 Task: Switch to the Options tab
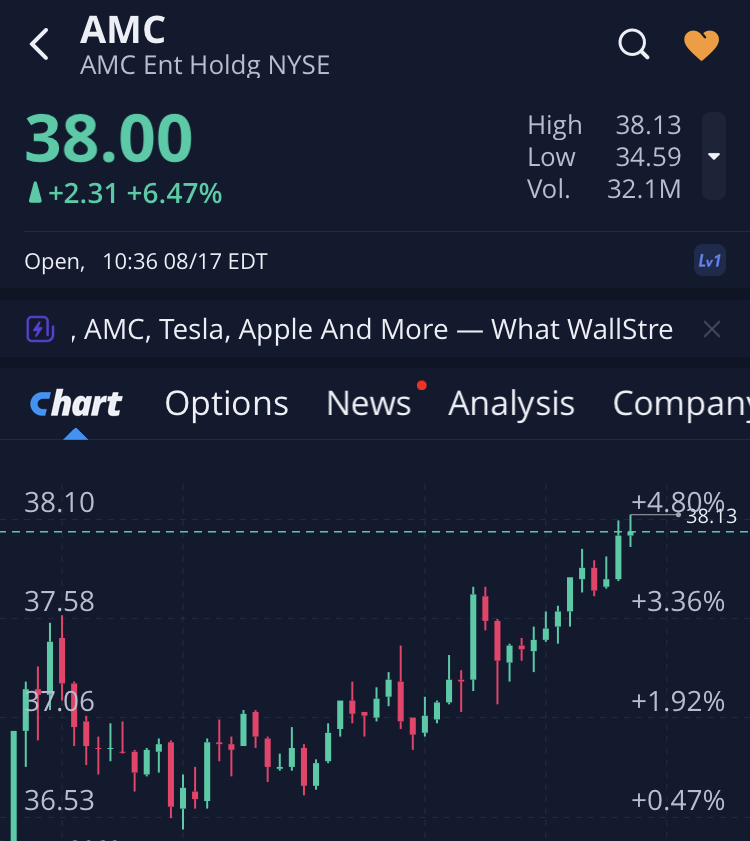[x=226, y=403]
